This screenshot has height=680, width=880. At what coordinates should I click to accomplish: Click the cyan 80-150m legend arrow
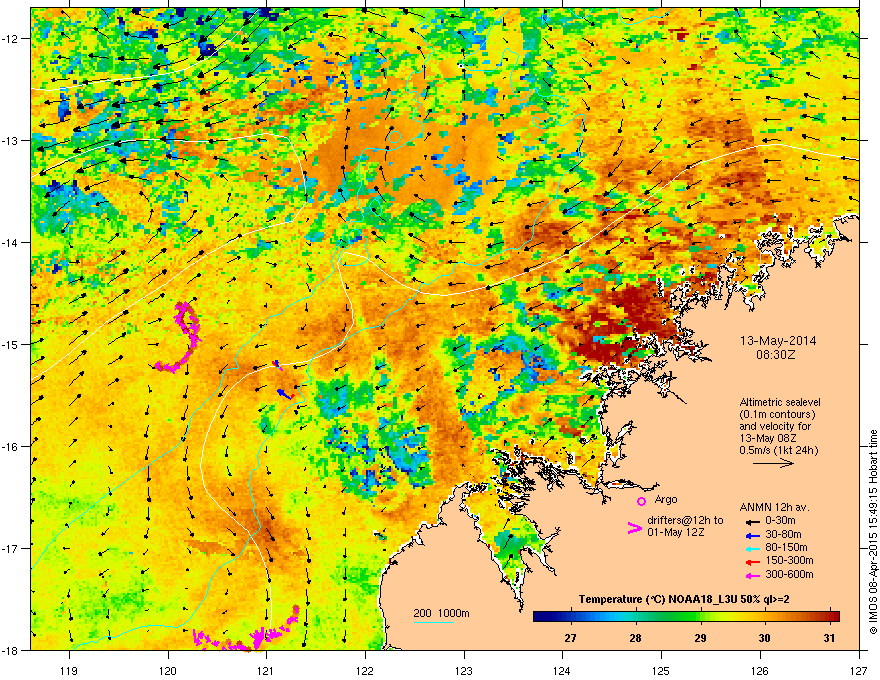tap(751, 548)
